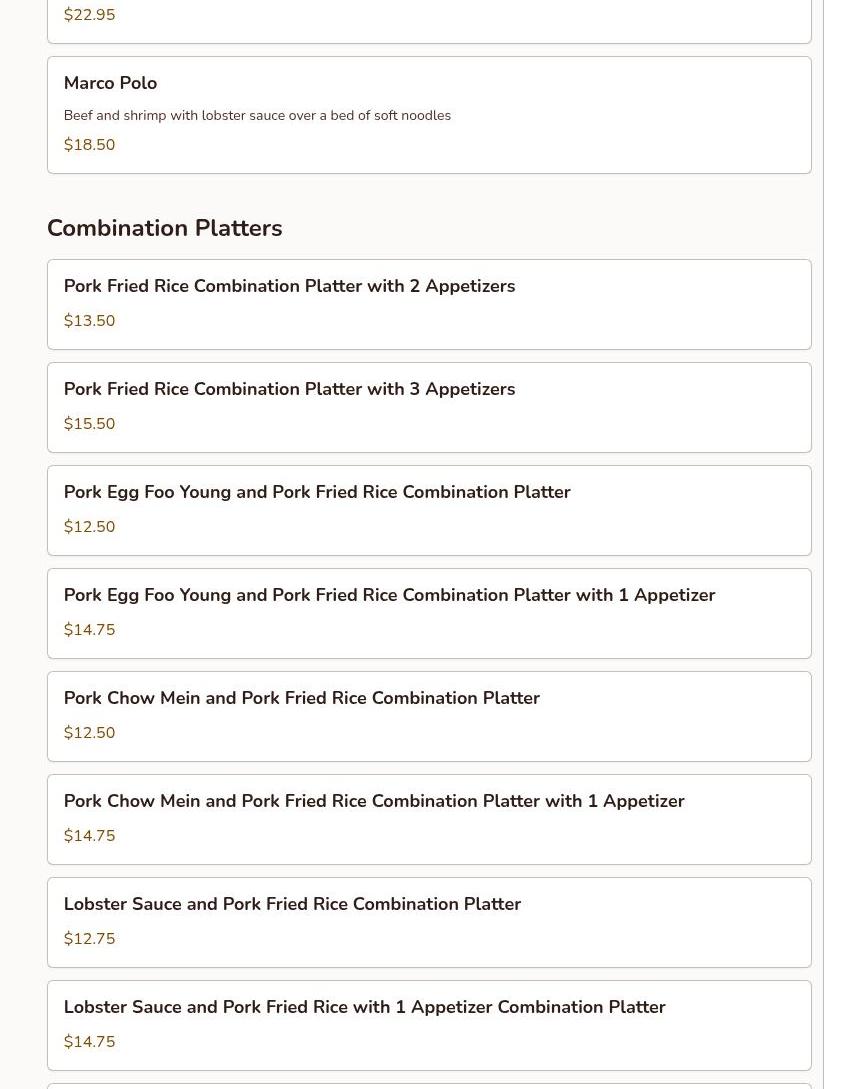Click the $12.75 Lobster Sauce platter price
Viewport: 844px width, 1089px height.
click(x=89, y=939)
